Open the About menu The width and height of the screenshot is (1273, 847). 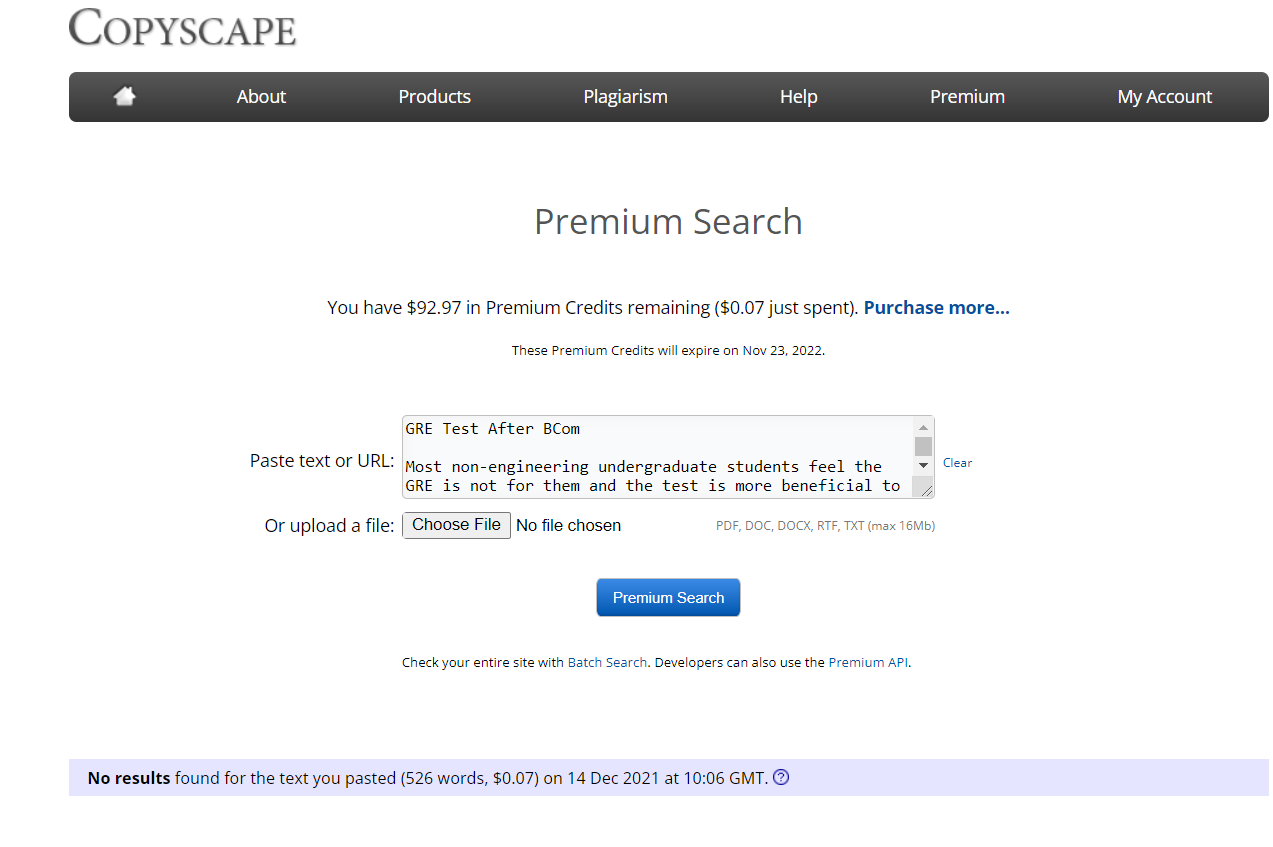point(261,97)
